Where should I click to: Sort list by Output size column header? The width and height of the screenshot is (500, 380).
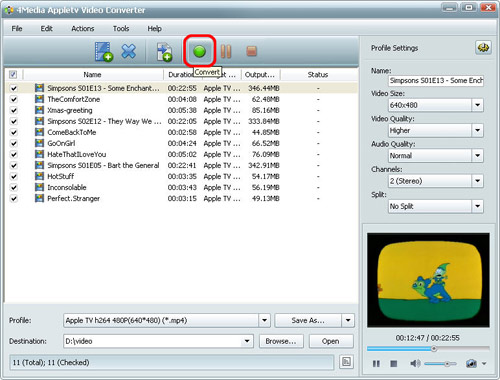(x=260, y=75)
